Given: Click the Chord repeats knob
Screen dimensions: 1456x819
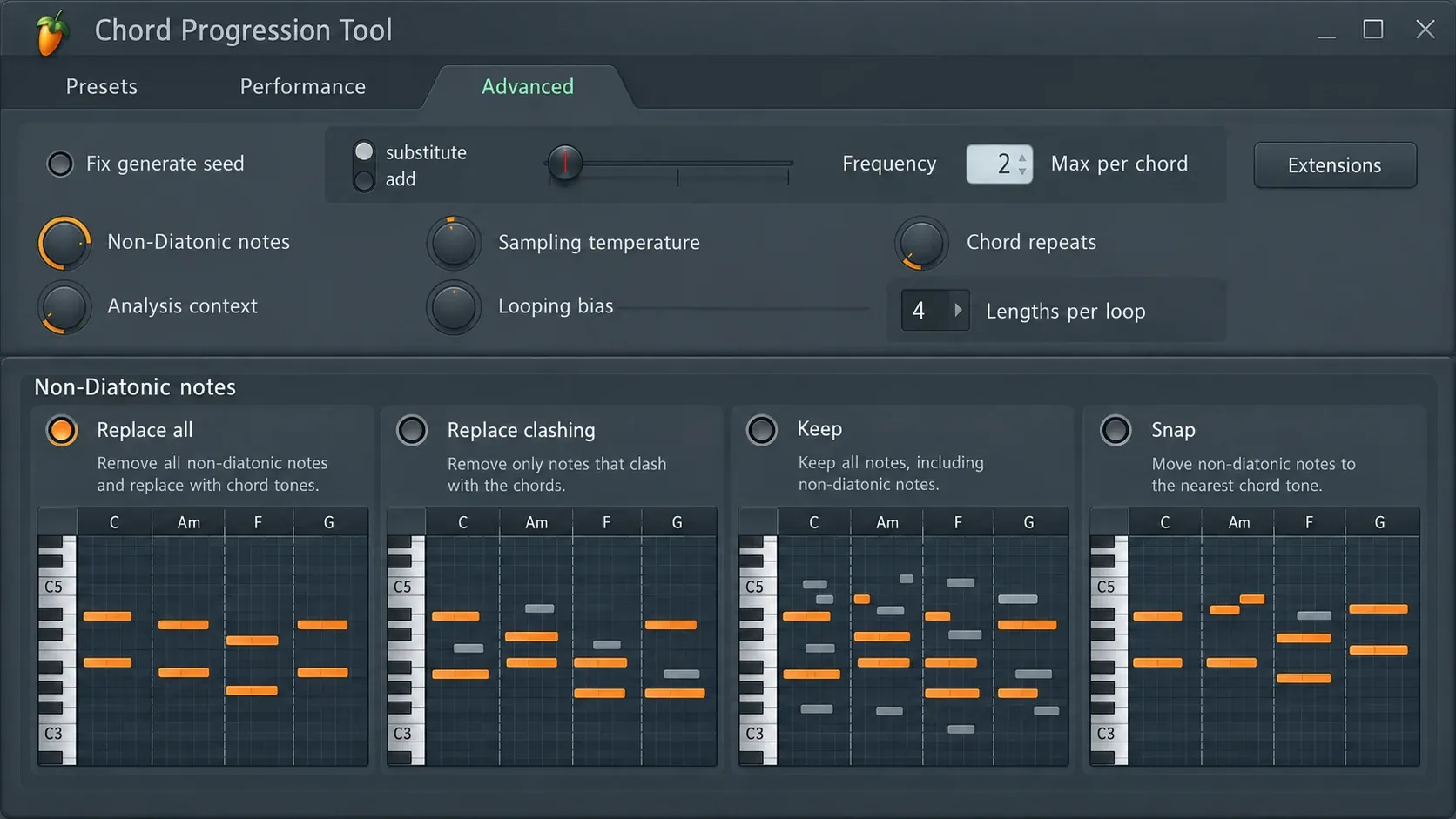Looking at the screenshot, I should tap(921, 243).
